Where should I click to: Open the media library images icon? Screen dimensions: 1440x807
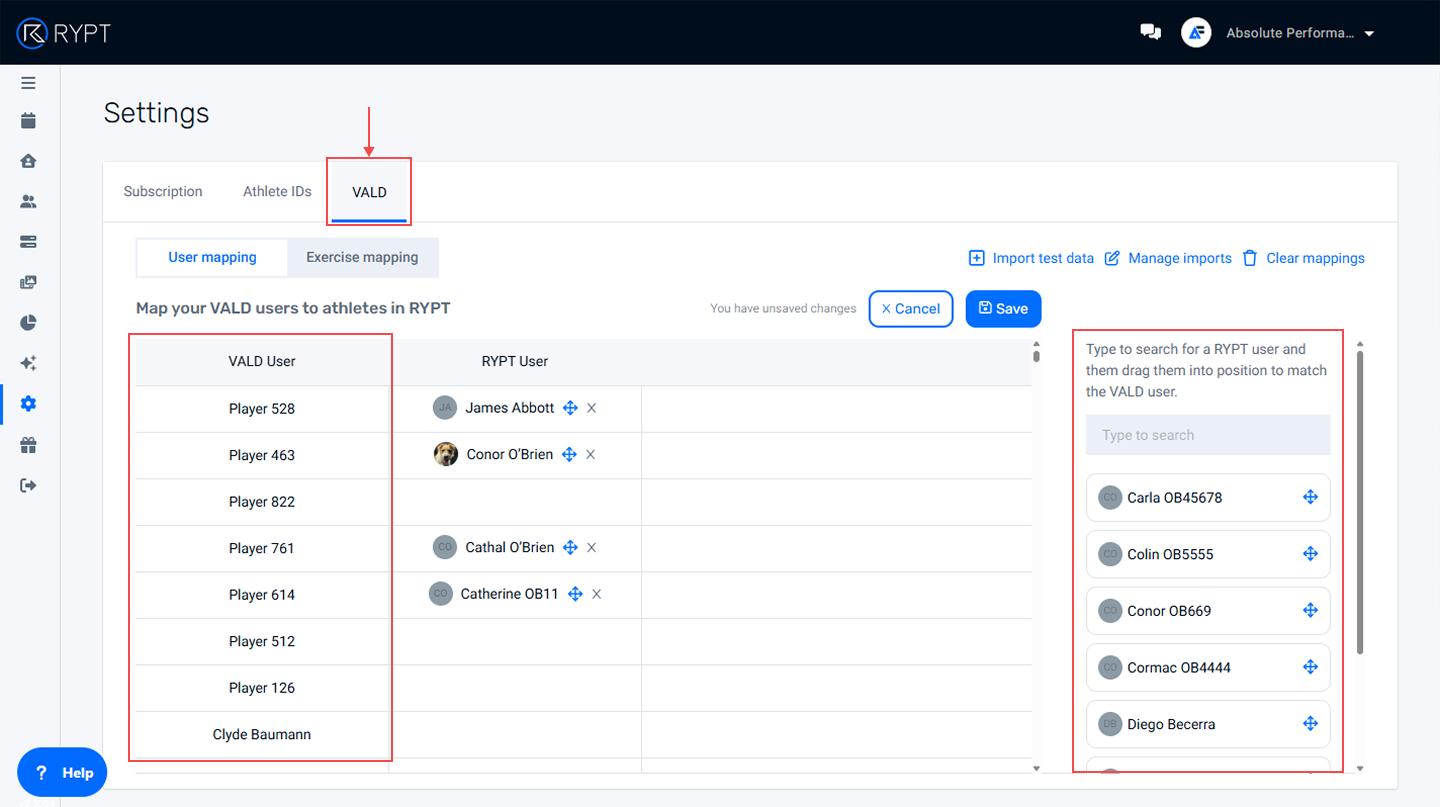[28, 282]
